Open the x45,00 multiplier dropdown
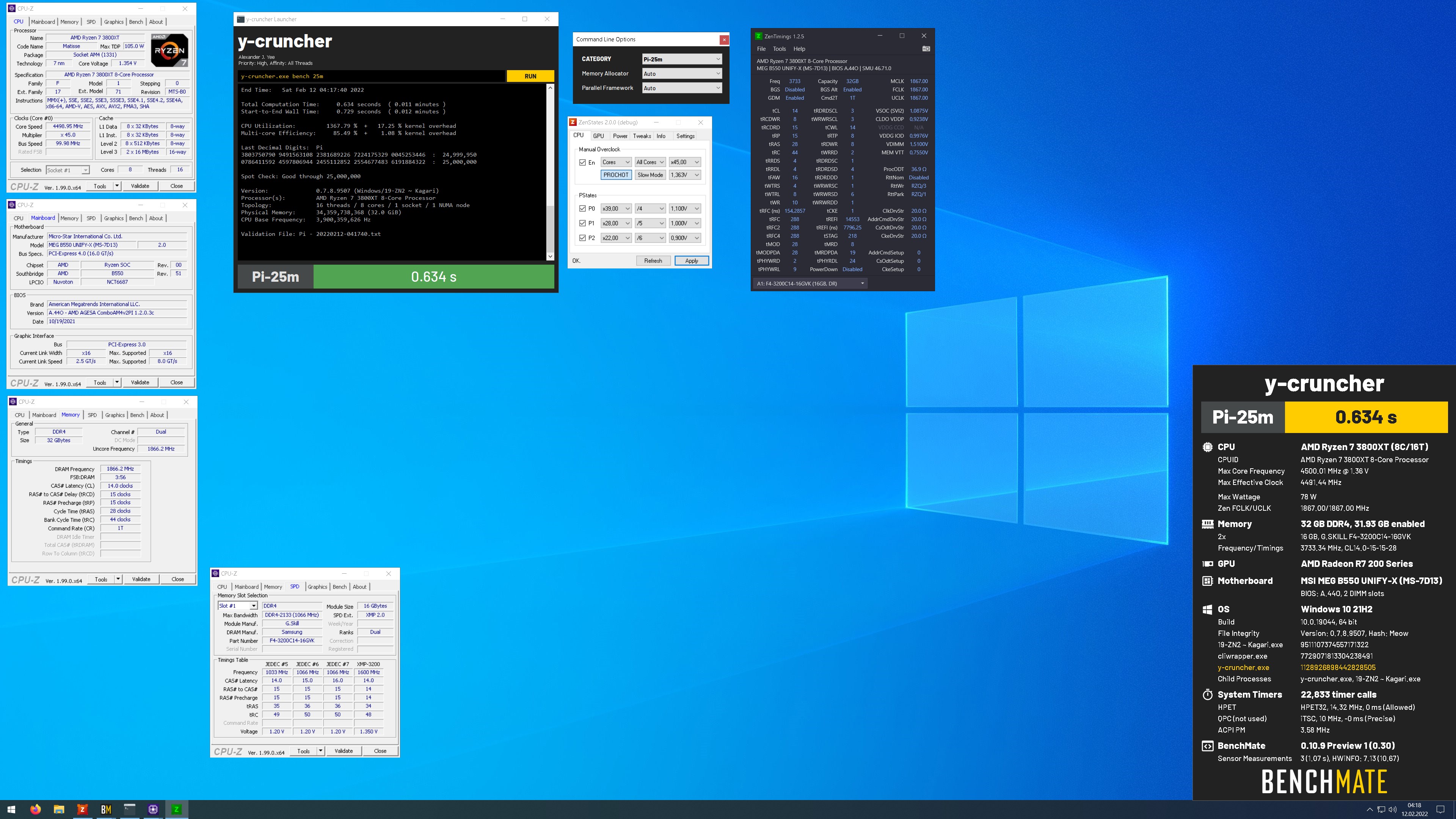This screenshot has height=819, width=1456. 685,162
